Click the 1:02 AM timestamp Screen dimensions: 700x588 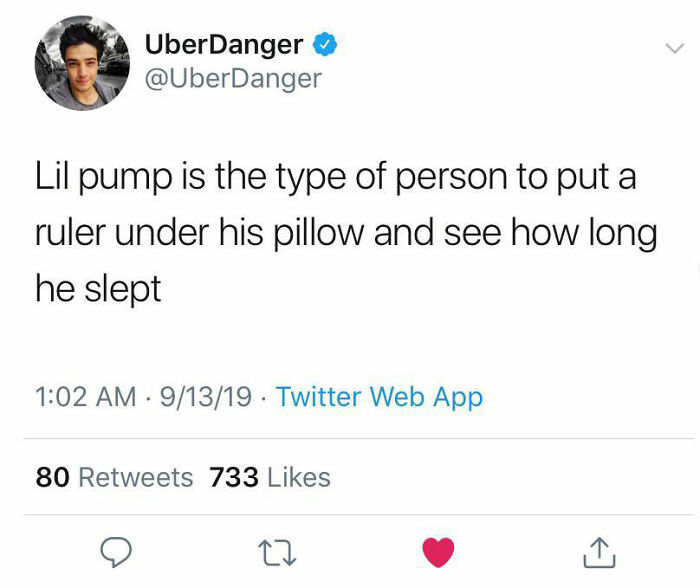[x=86, y=397]
